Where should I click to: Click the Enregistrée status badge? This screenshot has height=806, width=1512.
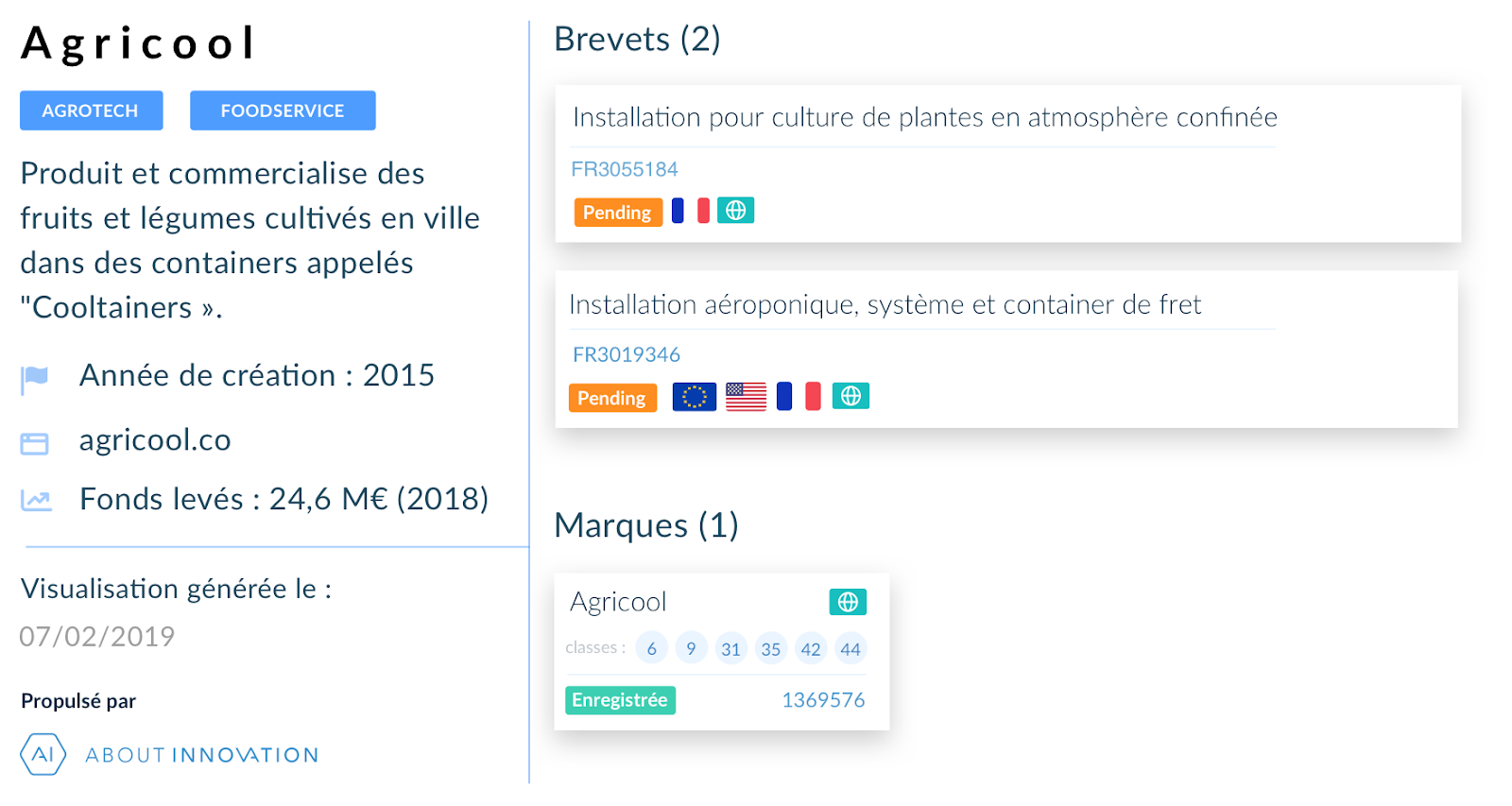click(620, 700)
